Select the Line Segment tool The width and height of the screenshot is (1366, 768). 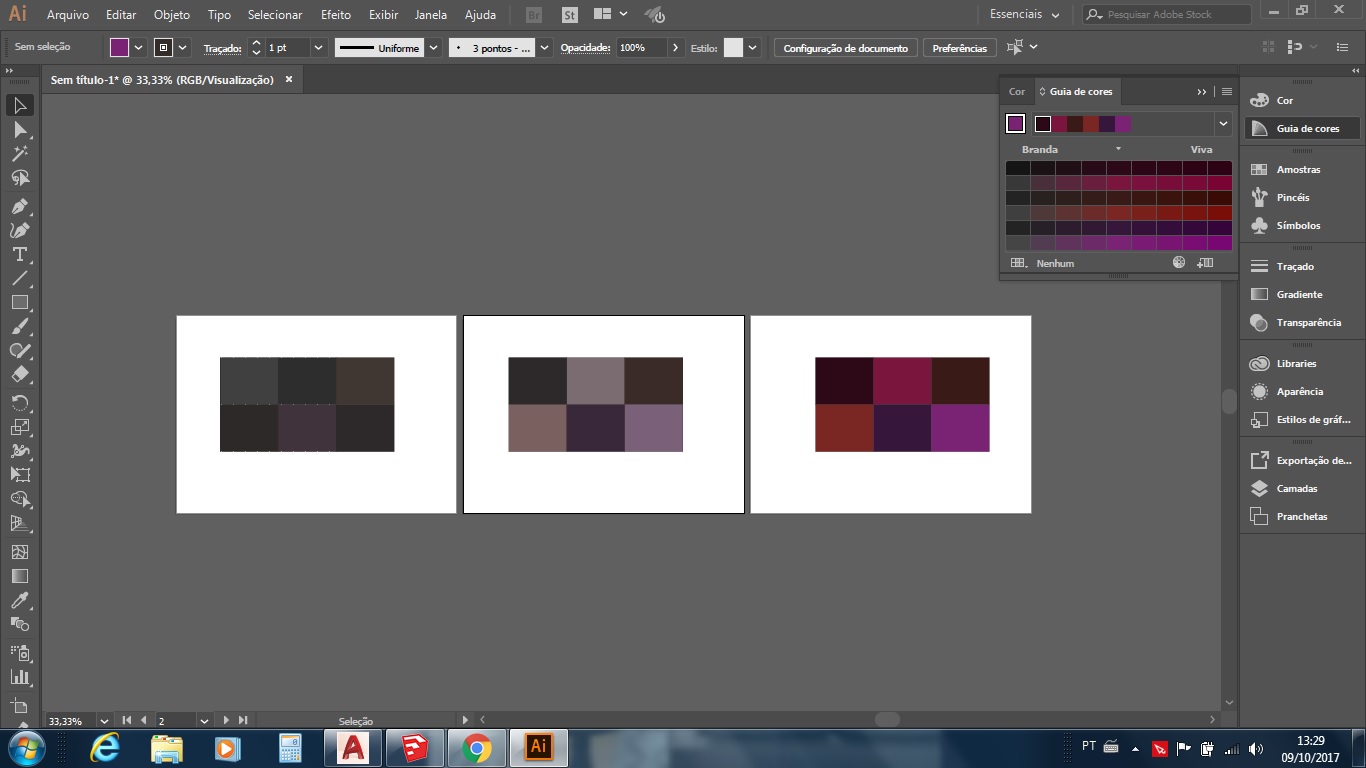click(19, 278)
